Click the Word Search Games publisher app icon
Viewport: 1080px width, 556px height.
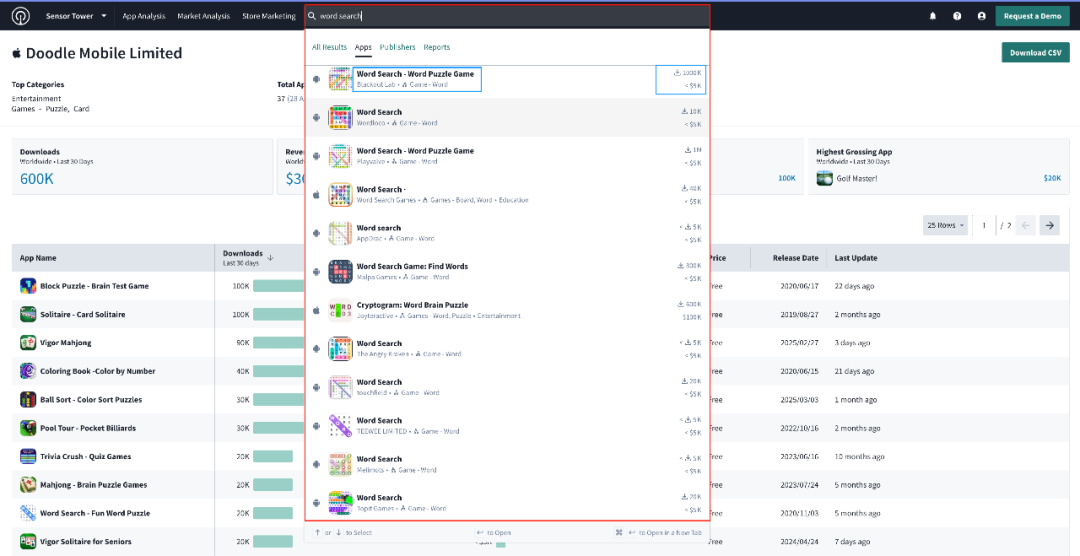(341, 194)
